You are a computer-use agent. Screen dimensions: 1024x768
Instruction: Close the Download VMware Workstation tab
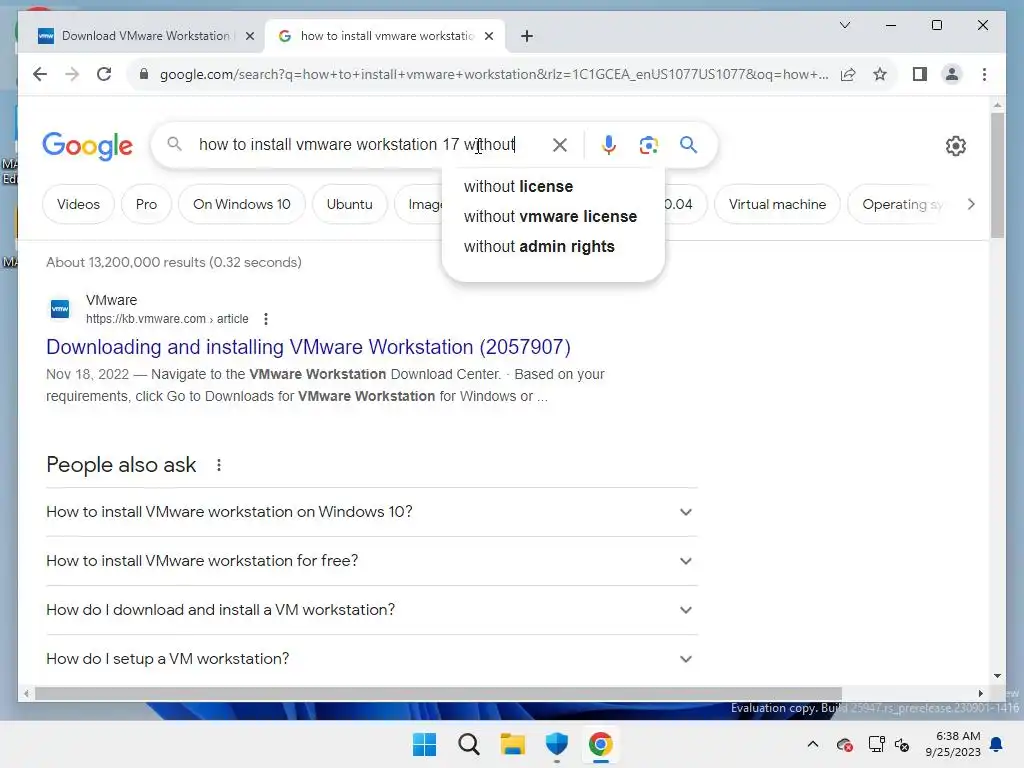click(249, 36)
